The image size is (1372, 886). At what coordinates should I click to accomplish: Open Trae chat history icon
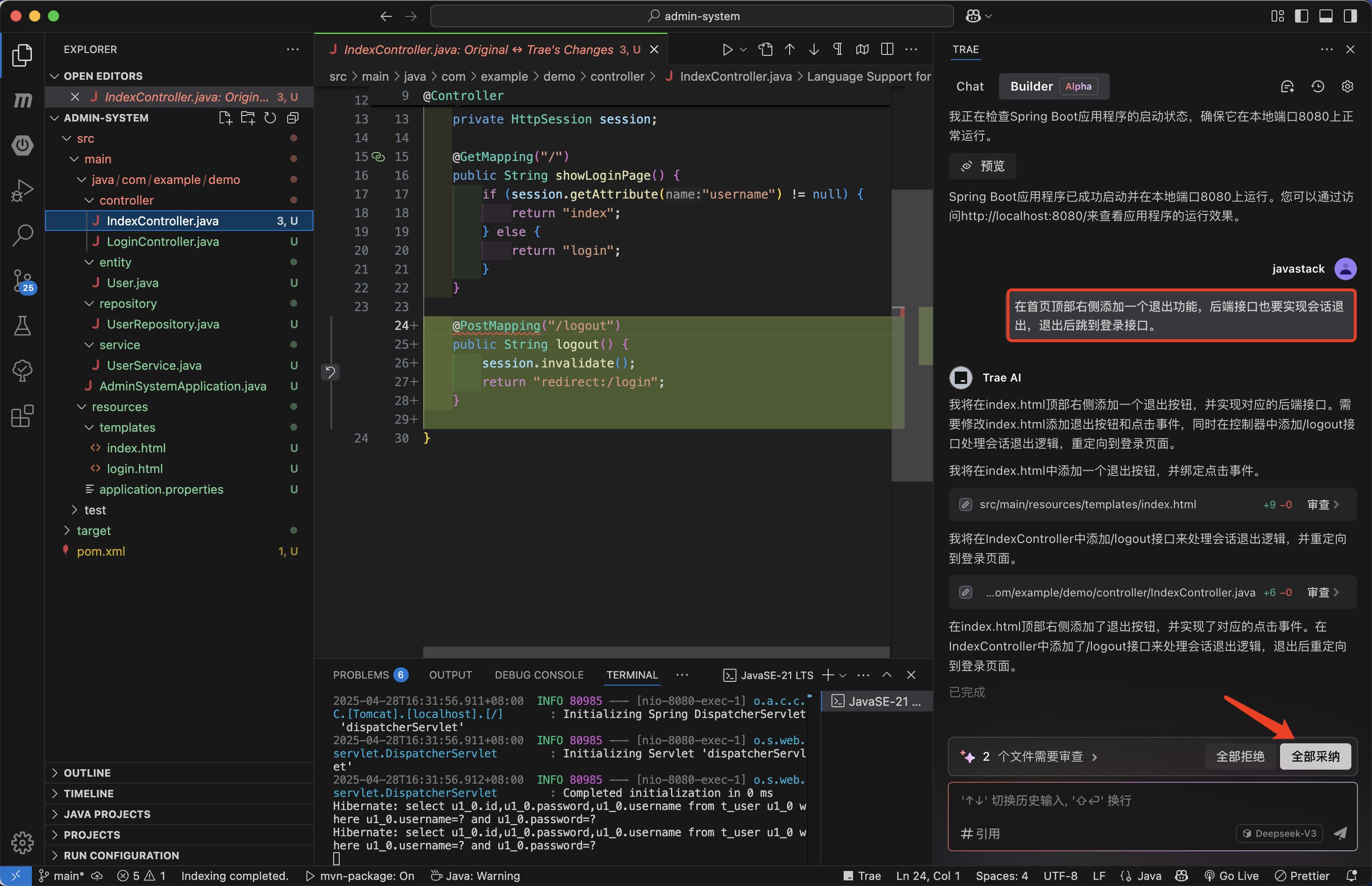tap(1318, 86)
